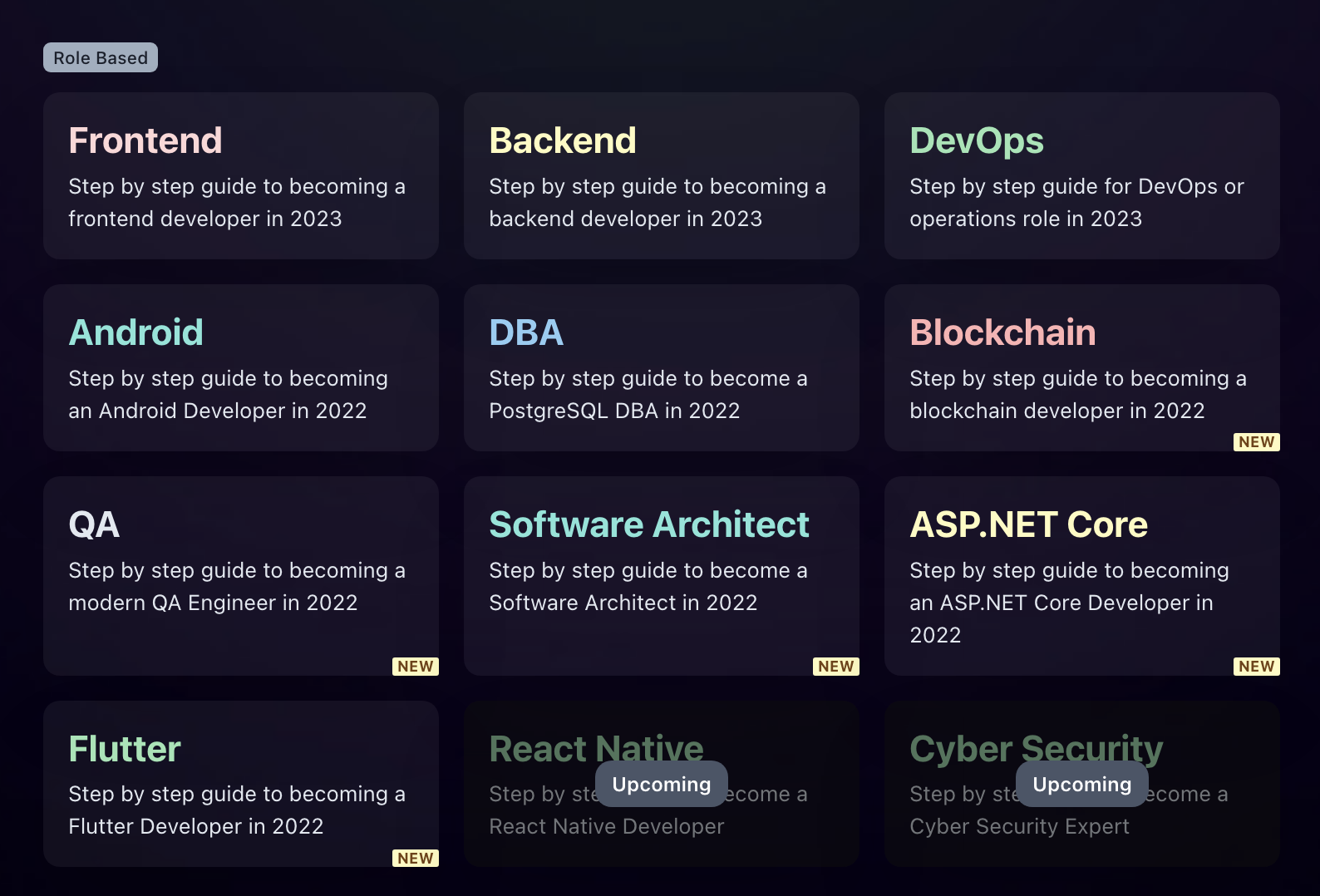
Task: Click NEW badge on Software Architect card
Action: click(x=836, y=667)
